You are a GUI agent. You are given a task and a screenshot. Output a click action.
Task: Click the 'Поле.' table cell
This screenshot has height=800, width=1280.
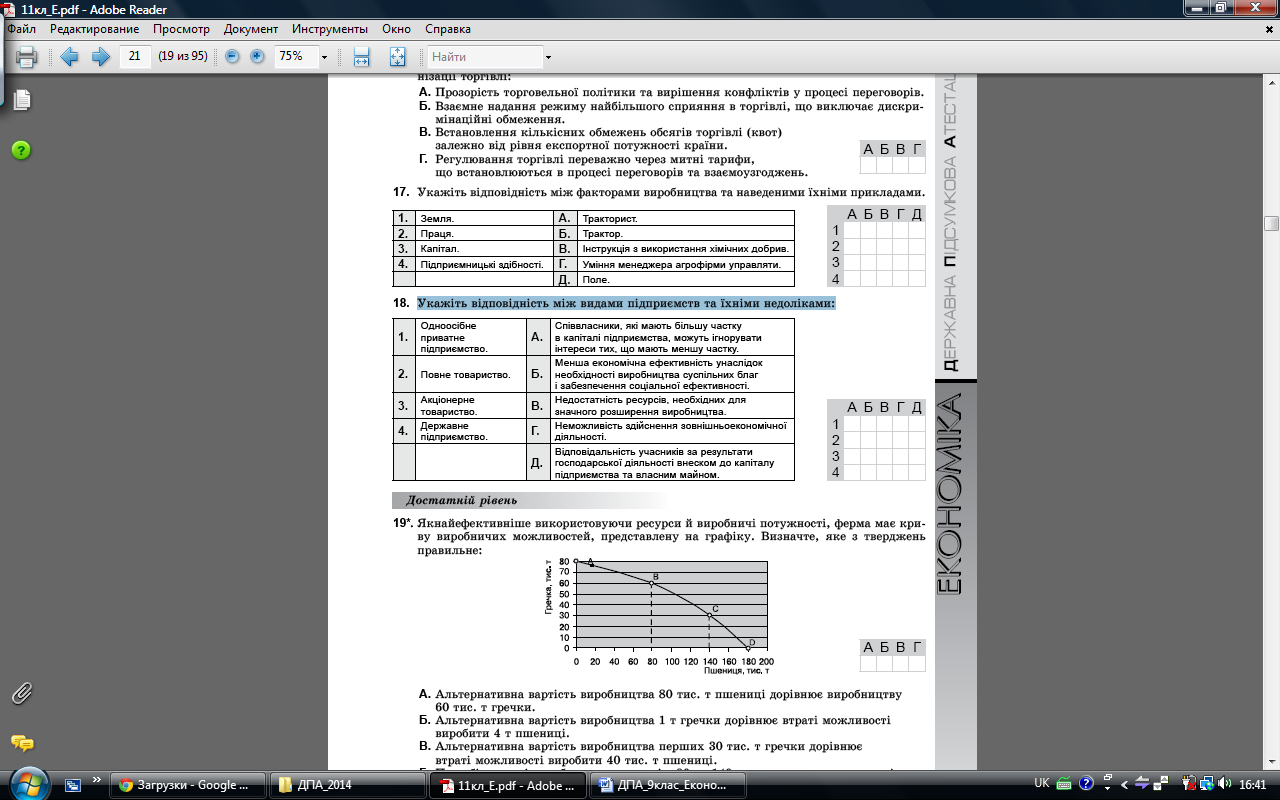click(x=686, y=280)
